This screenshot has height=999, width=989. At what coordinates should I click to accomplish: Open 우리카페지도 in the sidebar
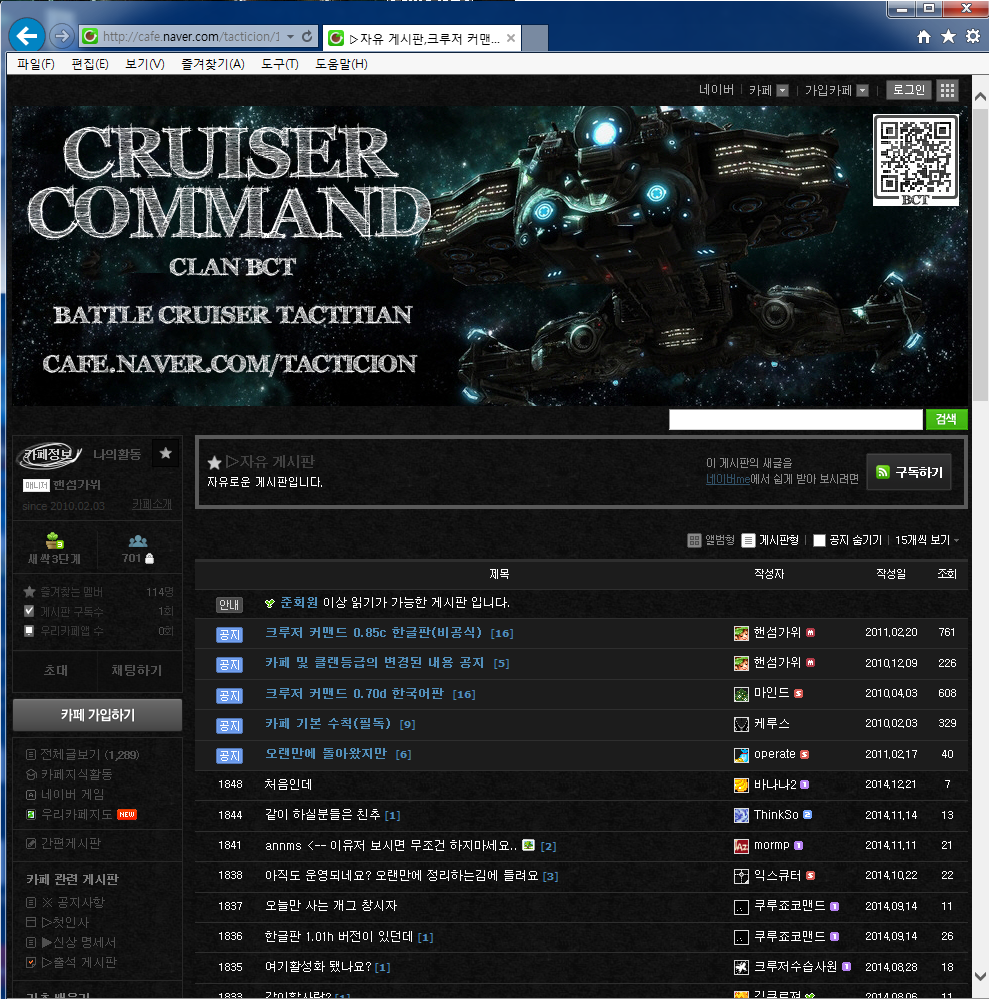pyautogui.click(x=76, y=814)
